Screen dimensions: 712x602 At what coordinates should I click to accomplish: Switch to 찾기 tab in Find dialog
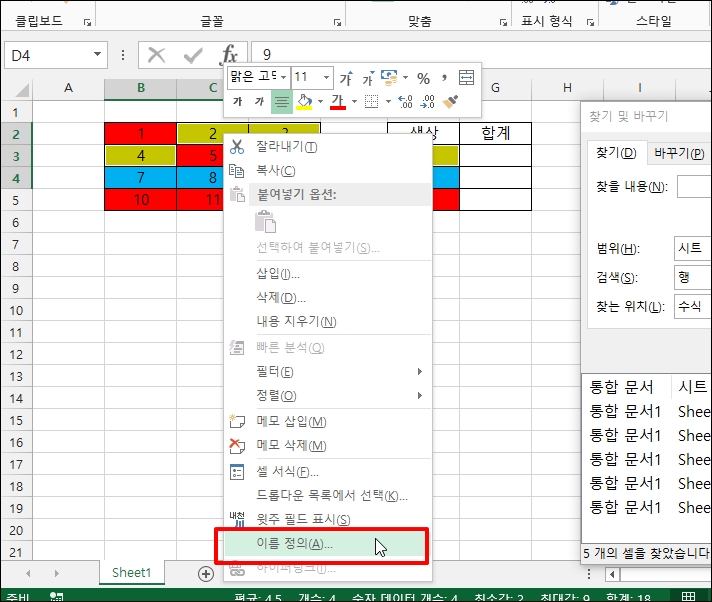(616, 153)
